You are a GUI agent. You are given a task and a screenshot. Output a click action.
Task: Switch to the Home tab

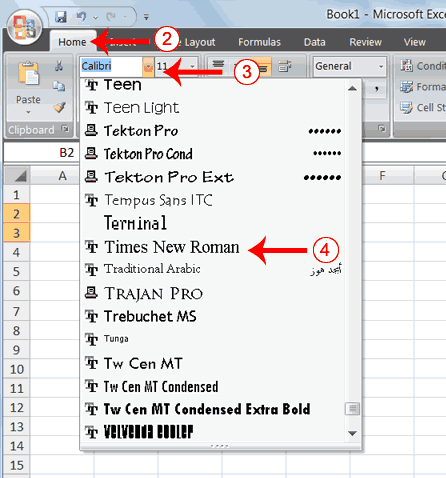click(x=72, y=42)
